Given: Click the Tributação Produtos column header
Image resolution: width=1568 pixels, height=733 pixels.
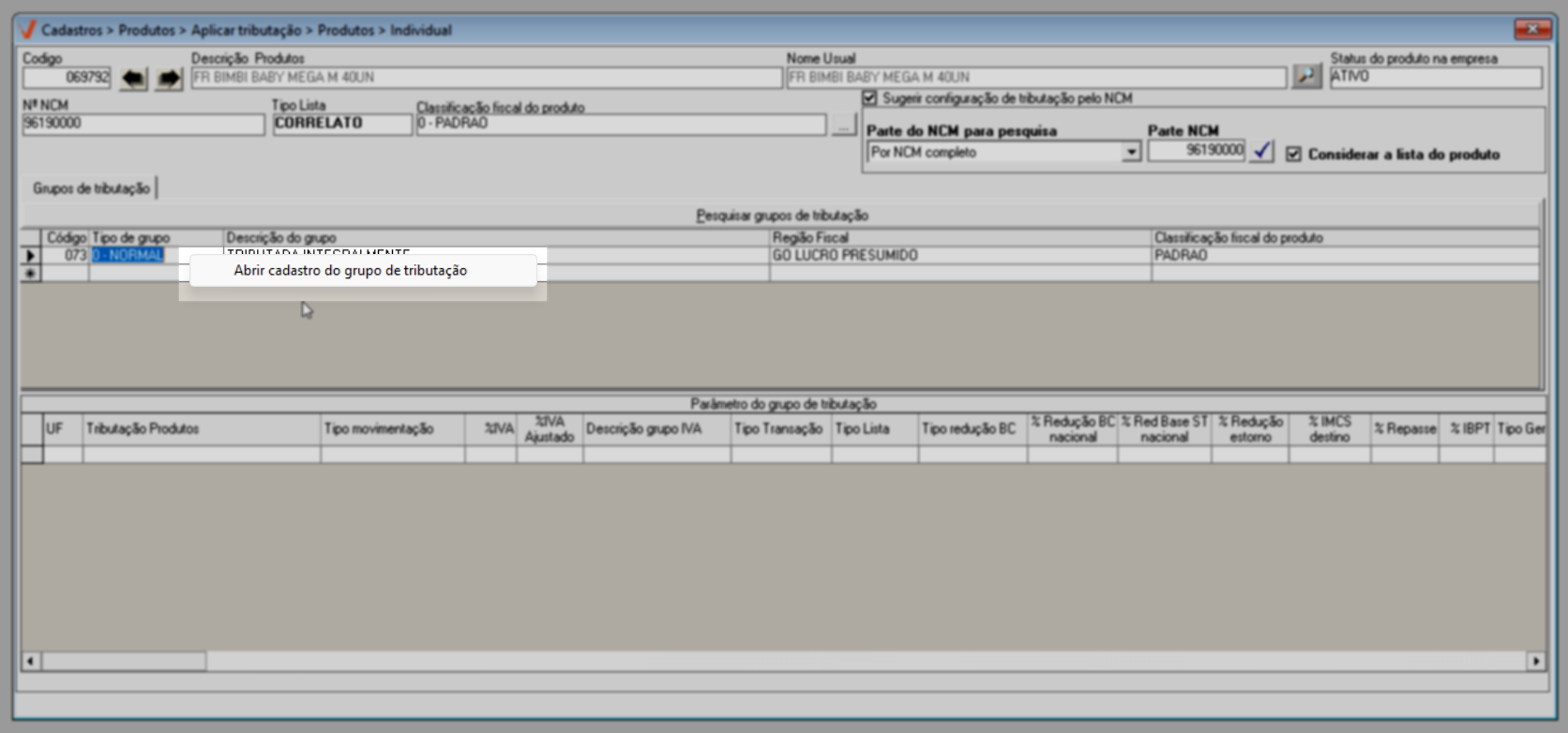Looking at the screenshot, I should pyautogui.click(x=202, y=429).
